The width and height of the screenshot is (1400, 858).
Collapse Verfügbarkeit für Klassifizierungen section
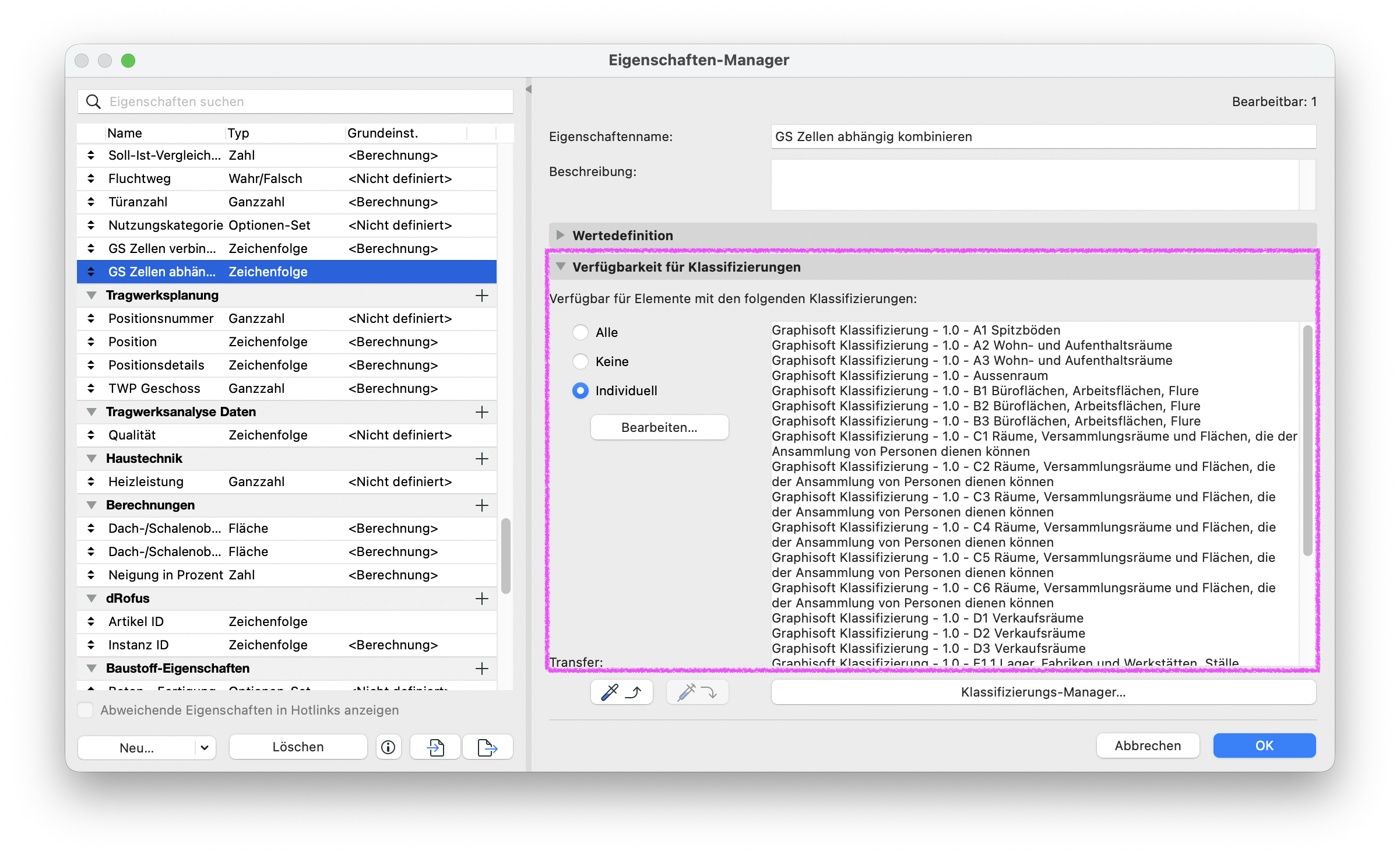coord(561,266)
